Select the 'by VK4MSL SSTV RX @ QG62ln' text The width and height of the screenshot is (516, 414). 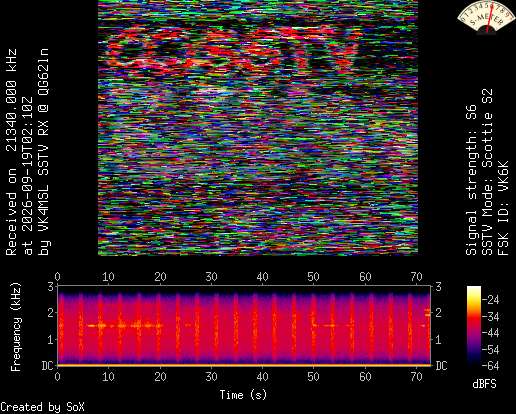coord(43,152)
